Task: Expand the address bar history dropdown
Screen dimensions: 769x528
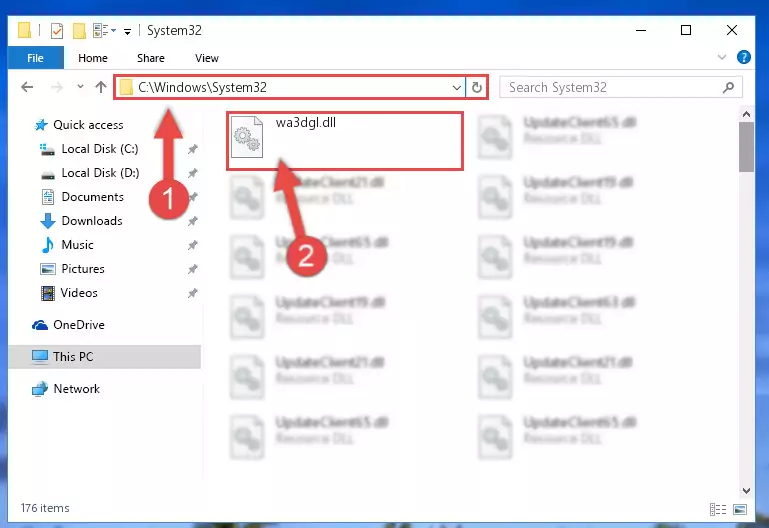Action: 457,88
